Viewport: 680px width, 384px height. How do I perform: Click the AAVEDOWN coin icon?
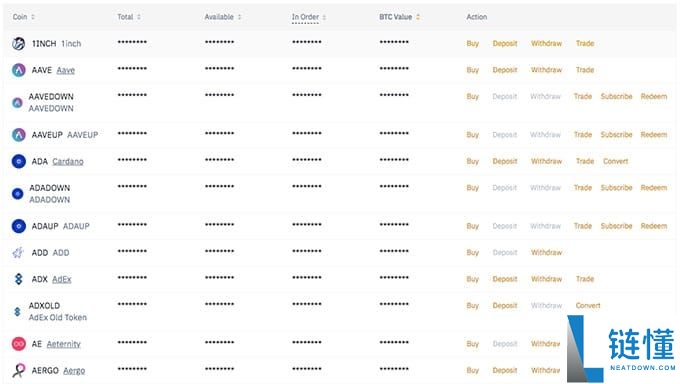click(x=17, y=102)
